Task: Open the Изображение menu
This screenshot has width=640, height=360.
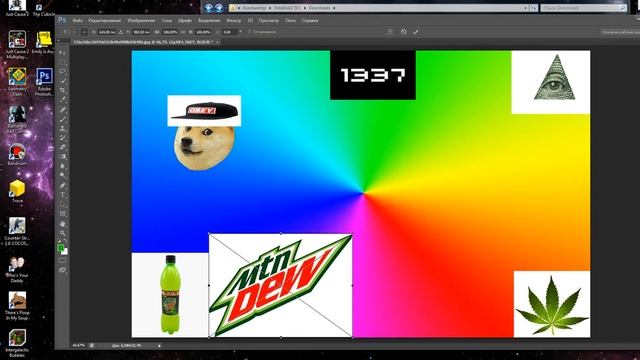Action: pyautogui.click(x=141, y=20)
